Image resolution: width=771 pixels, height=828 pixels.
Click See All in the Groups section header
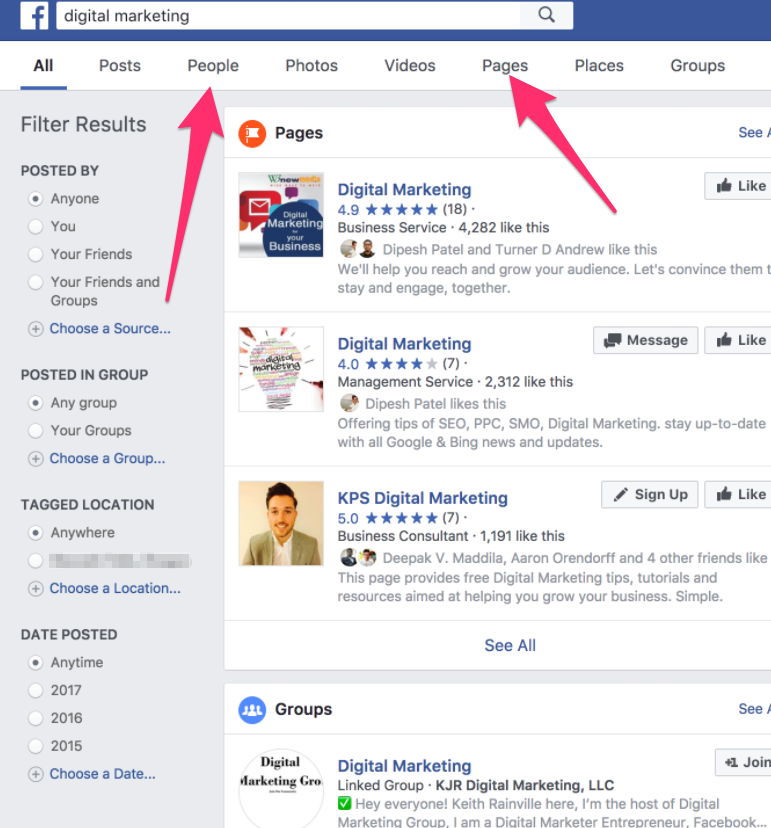(754, 709)
